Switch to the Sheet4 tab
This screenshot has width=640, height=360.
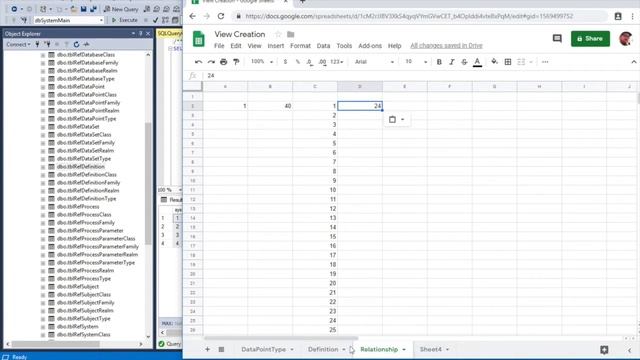(x=431, y=349)
